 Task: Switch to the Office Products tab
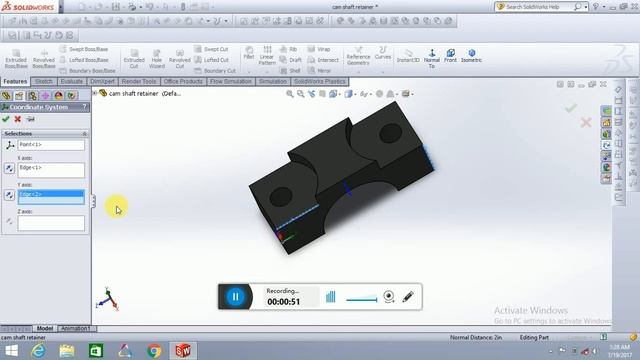click(183, 81)
